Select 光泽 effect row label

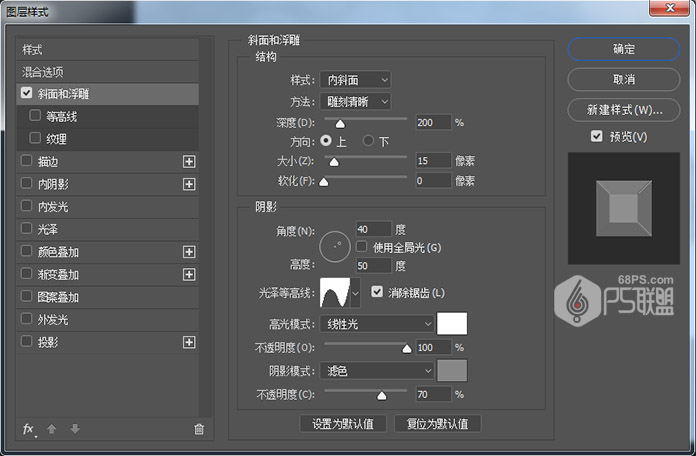click(47, 229)
